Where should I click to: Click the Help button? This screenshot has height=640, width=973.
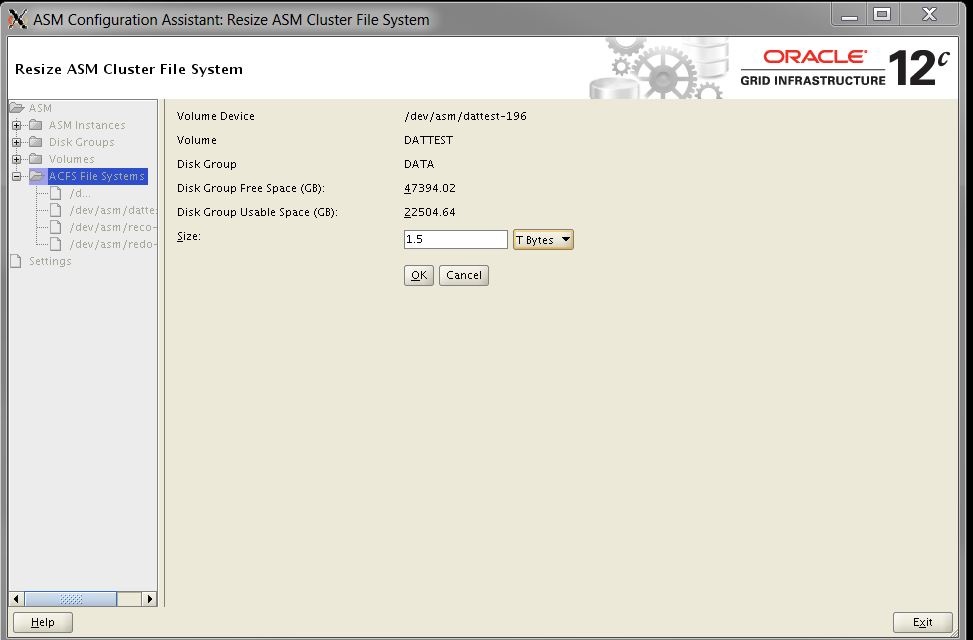pos(42,622)
